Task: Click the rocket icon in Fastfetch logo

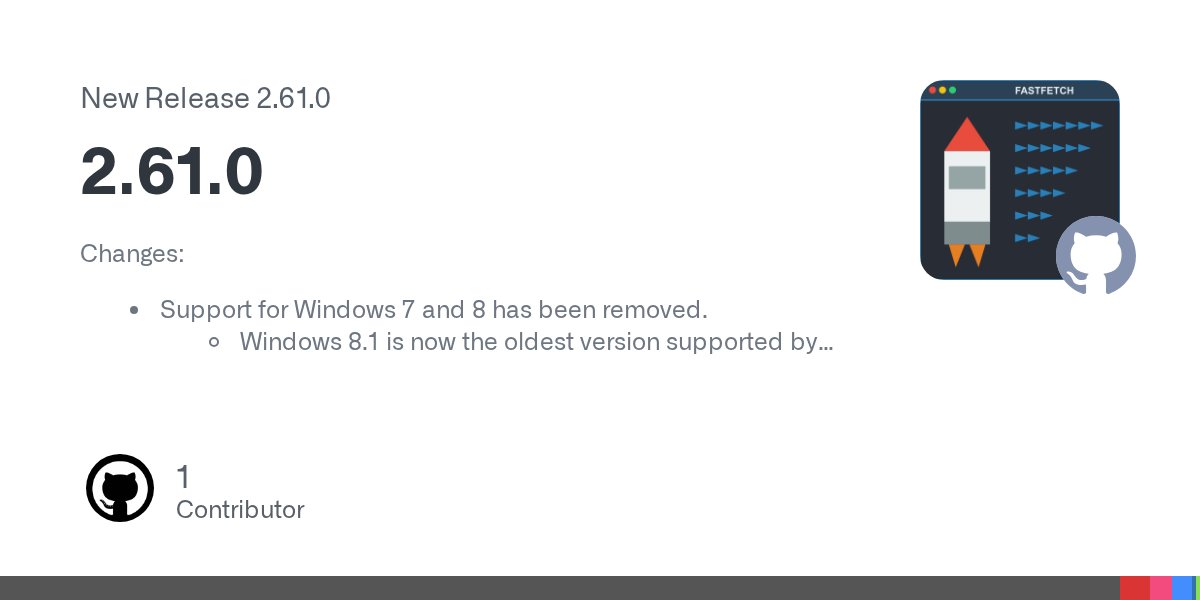Action: pyautogui.click(x=967, y=192)
